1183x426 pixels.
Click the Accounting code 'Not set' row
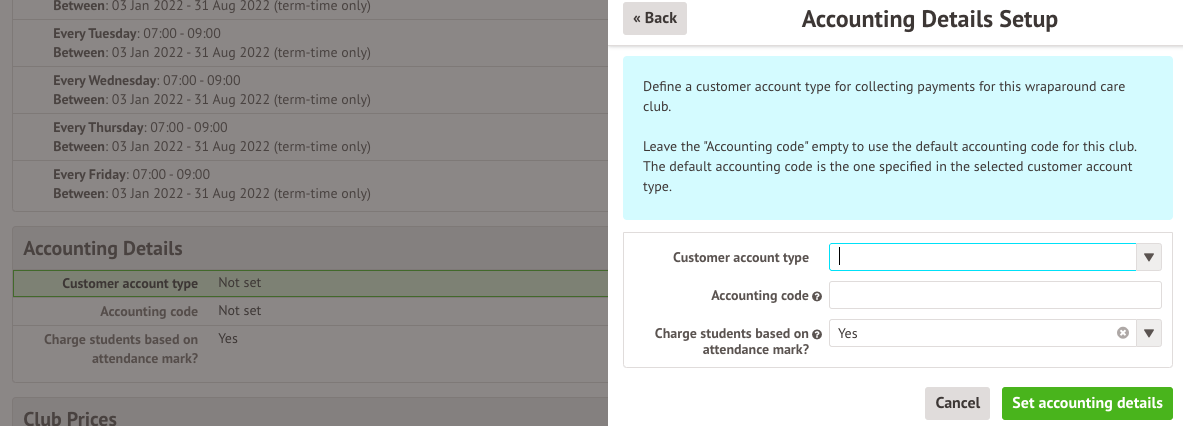310,311
